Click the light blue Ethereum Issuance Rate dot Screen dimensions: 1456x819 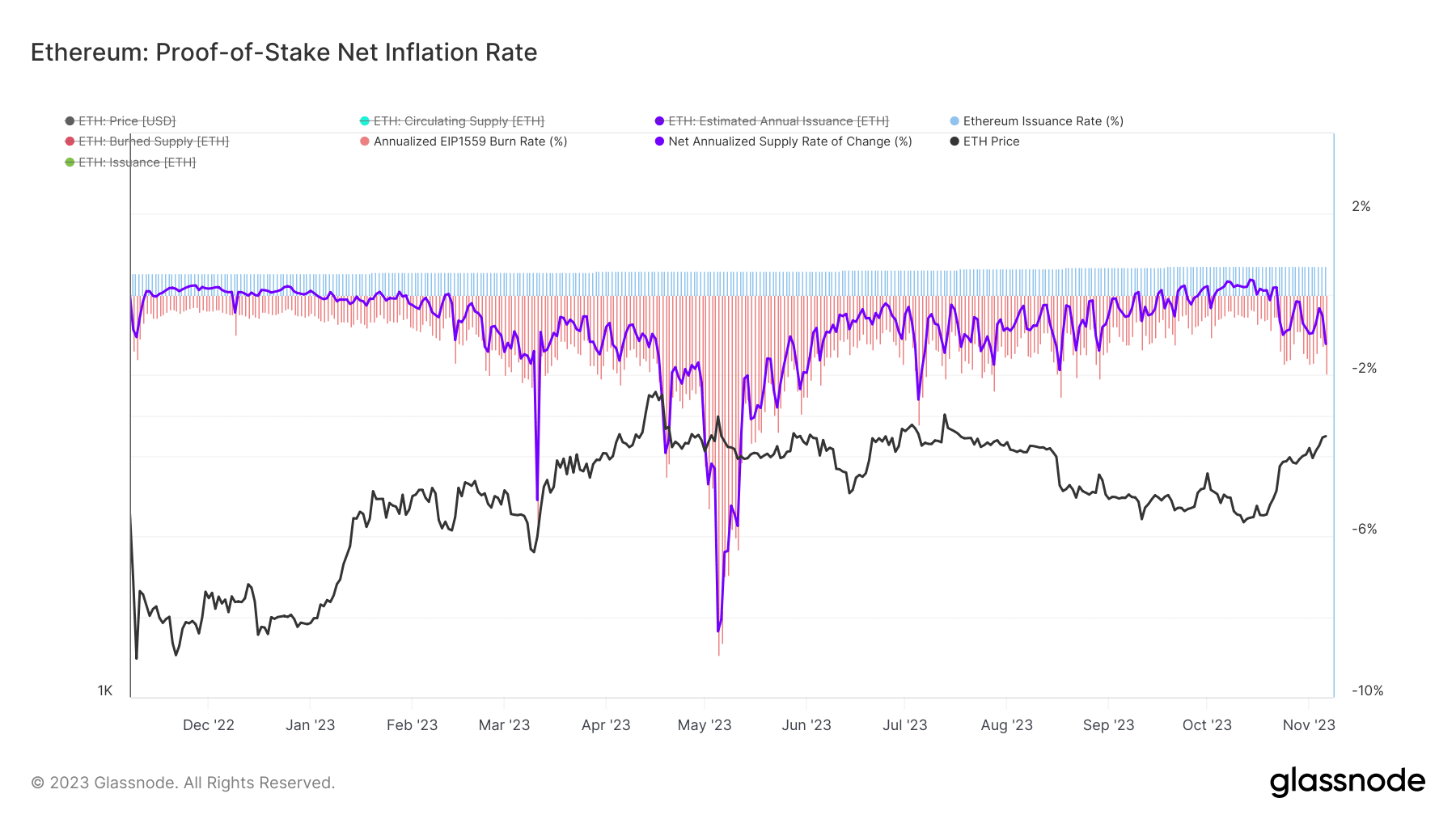[x=954, y=121]
